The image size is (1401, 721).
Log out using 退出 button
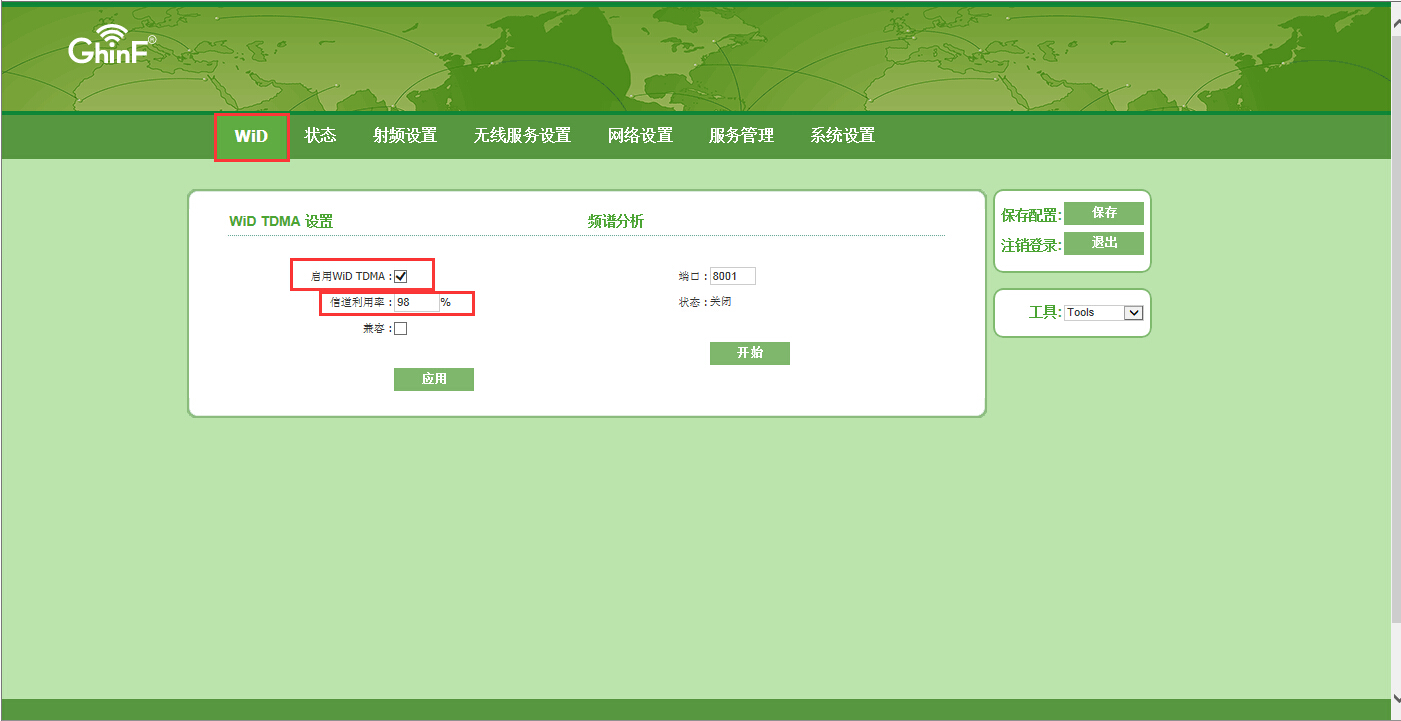pos(1103,243)
